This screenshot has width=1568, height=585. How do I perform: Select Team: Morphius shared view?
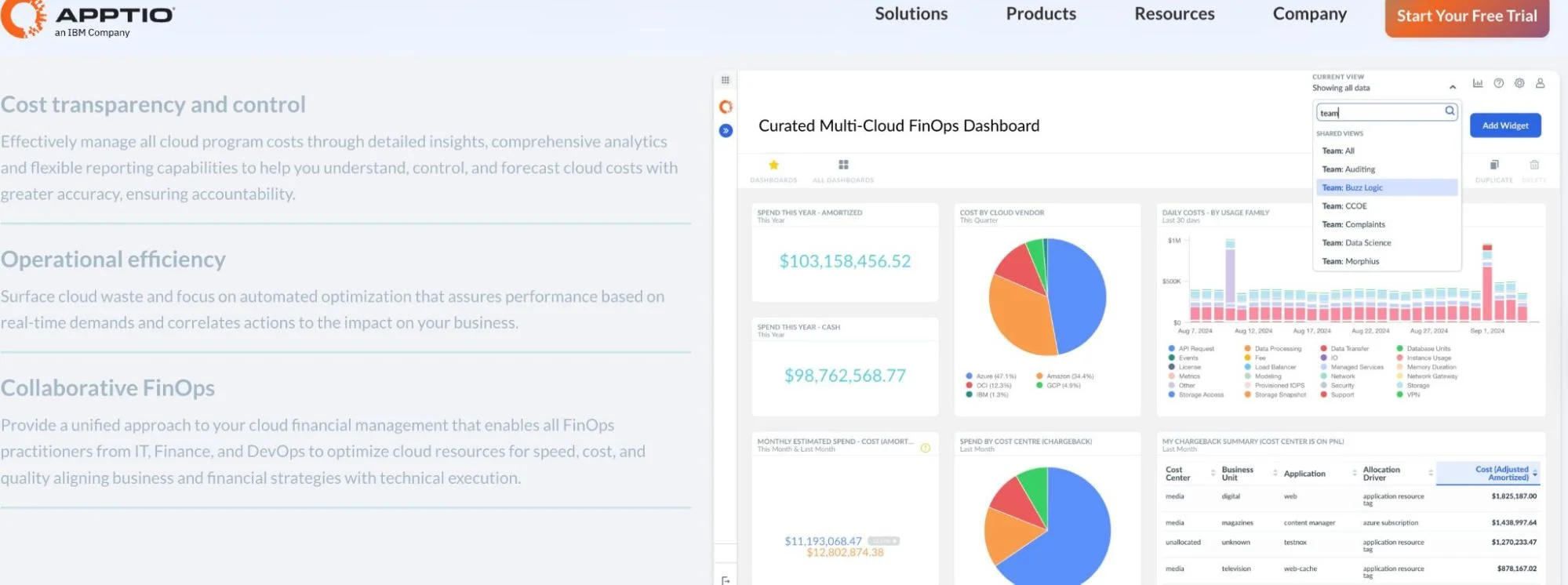click(x=1386, y=261)
